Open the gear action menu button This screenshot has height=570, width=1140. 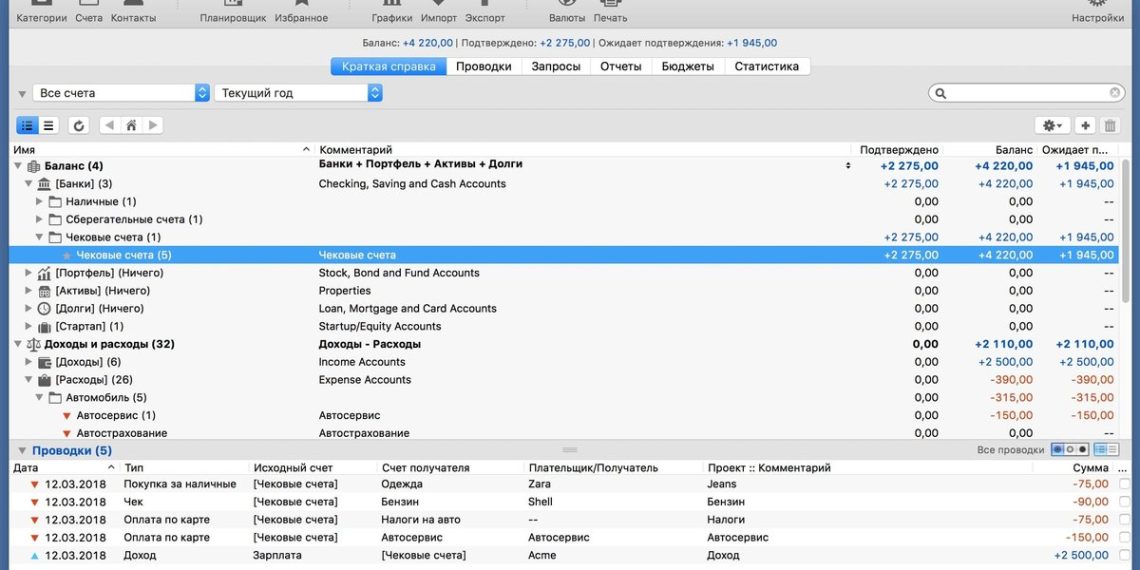1052,125
